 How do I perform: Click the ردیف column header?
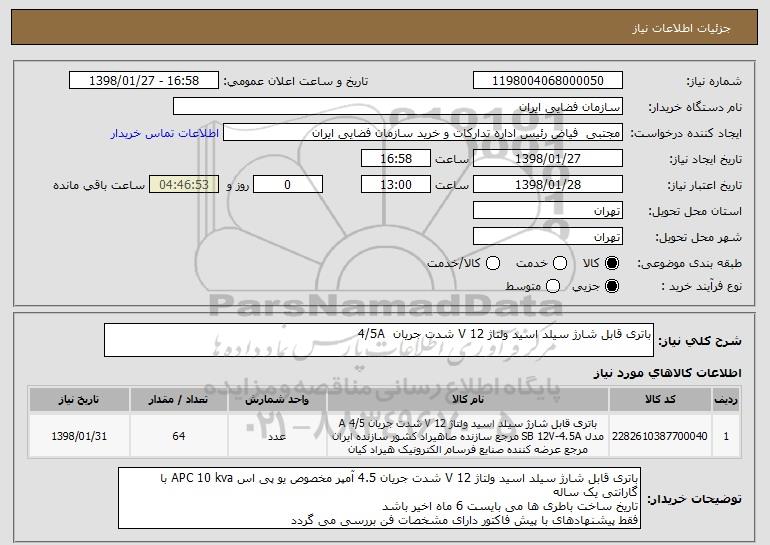pos(726,400)
